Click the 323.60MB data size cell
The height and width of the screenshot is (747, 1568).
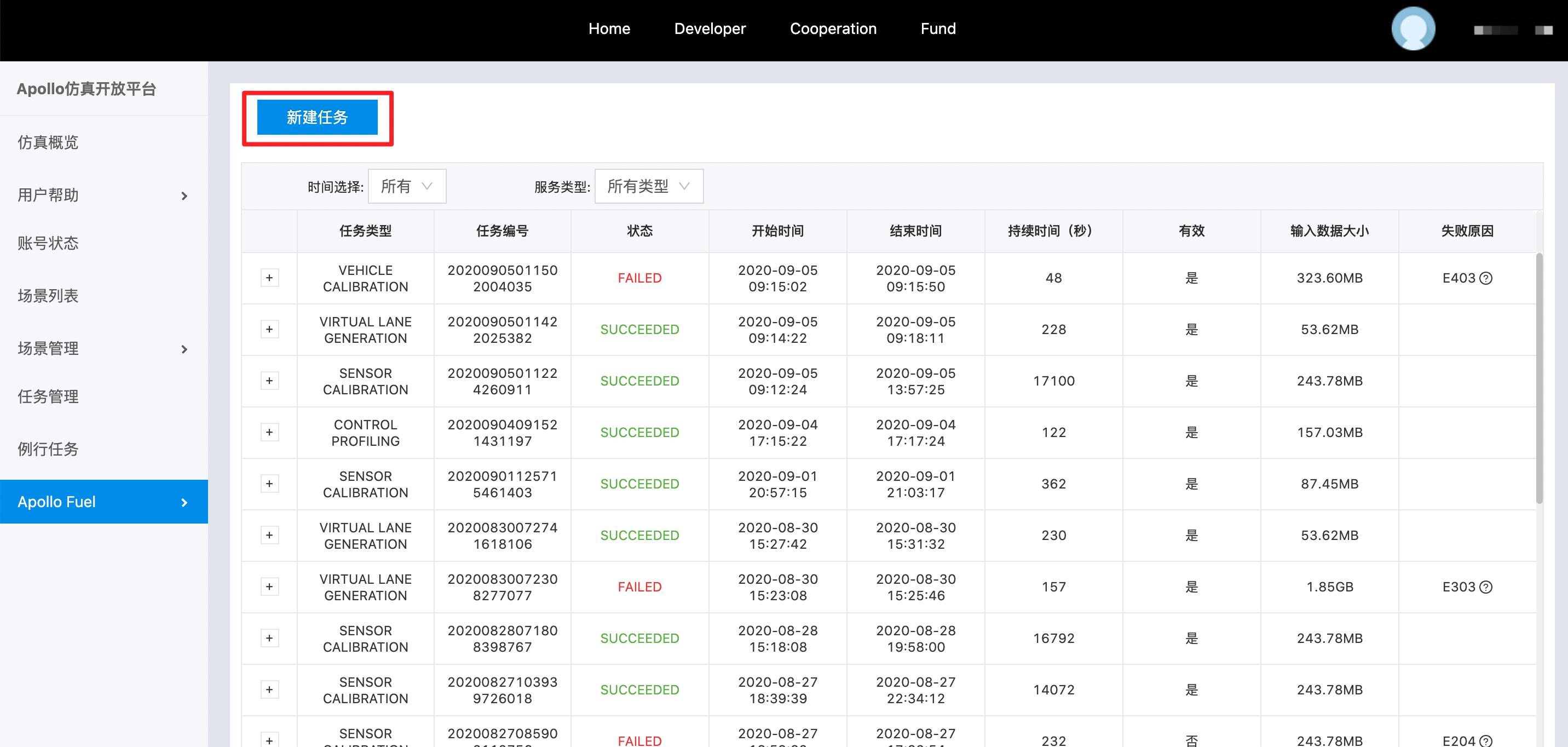coord(1329,278)
